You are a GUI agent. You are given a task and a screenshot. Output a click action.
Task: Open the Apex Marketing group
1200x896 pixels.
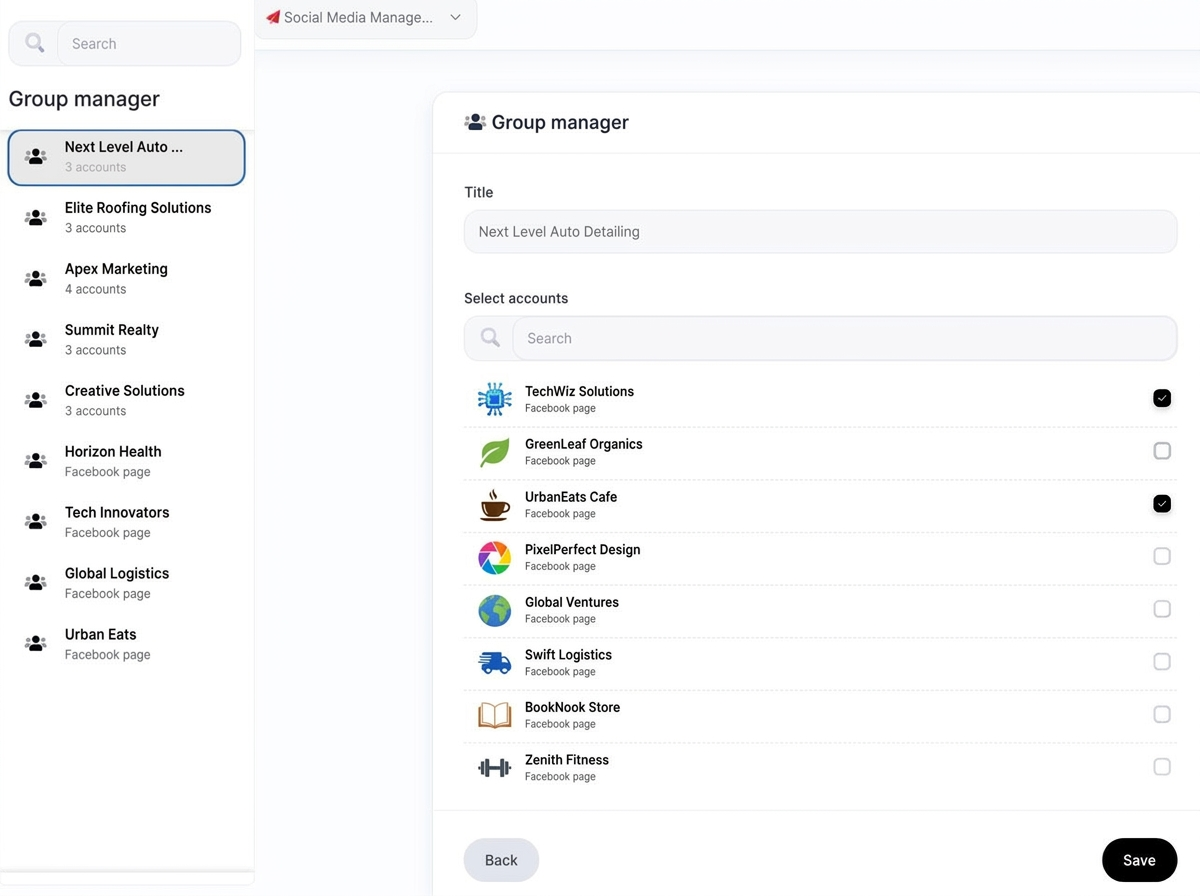pos(126,278)
